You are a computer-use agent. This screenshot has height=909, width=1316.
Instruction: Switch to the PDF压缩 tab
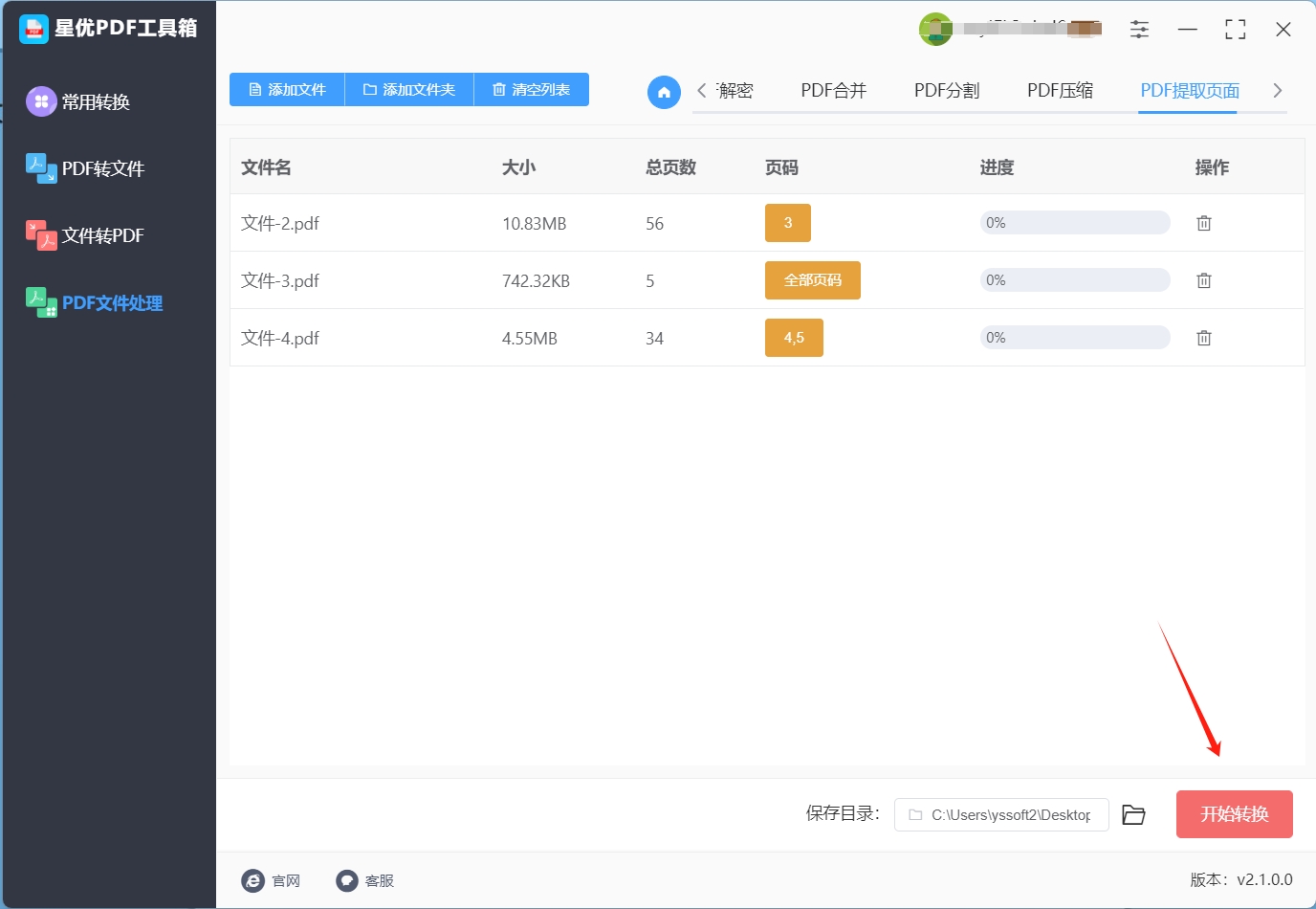[1060, 90]
